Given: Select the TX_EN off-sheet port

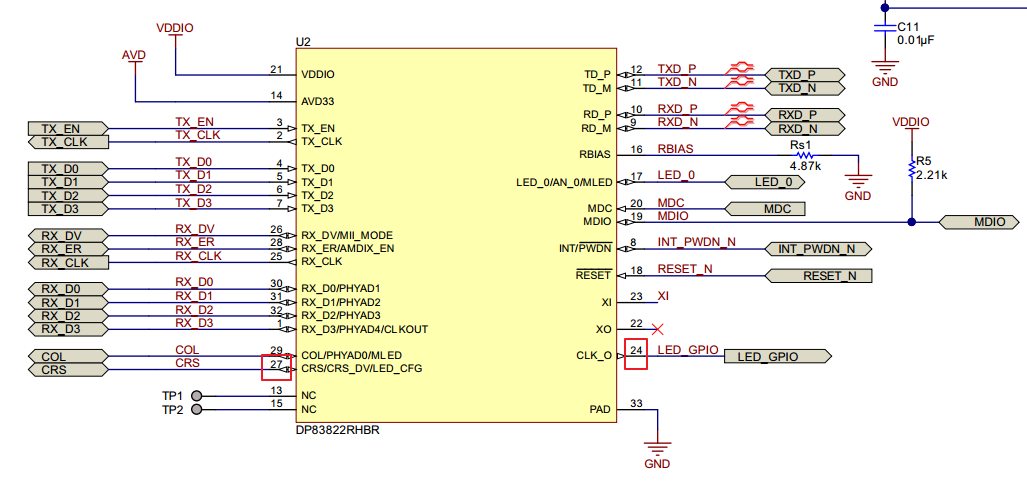Looking at the screenshot, I should pos(67,128).
